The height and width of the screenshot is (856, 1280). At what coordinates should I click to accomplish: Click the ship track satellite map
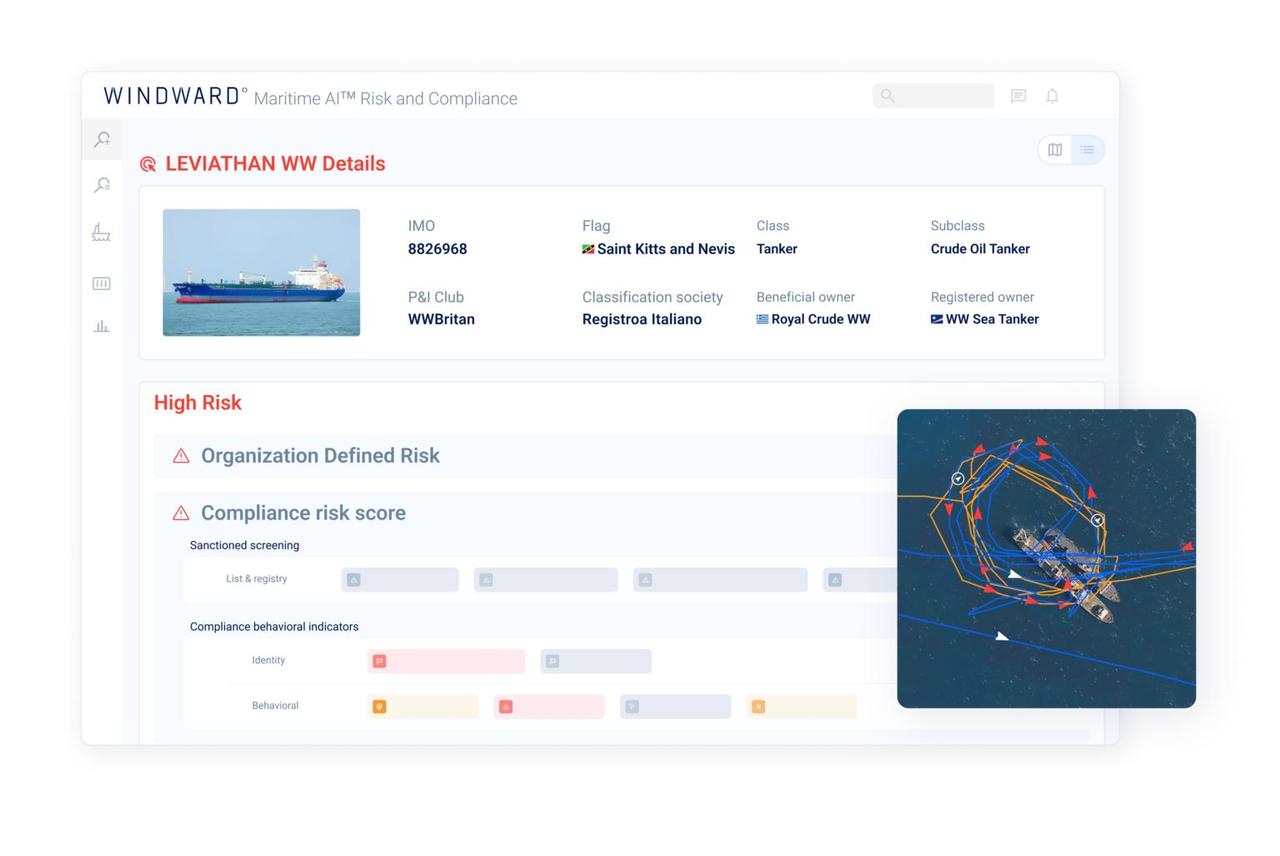[1046, 558]
